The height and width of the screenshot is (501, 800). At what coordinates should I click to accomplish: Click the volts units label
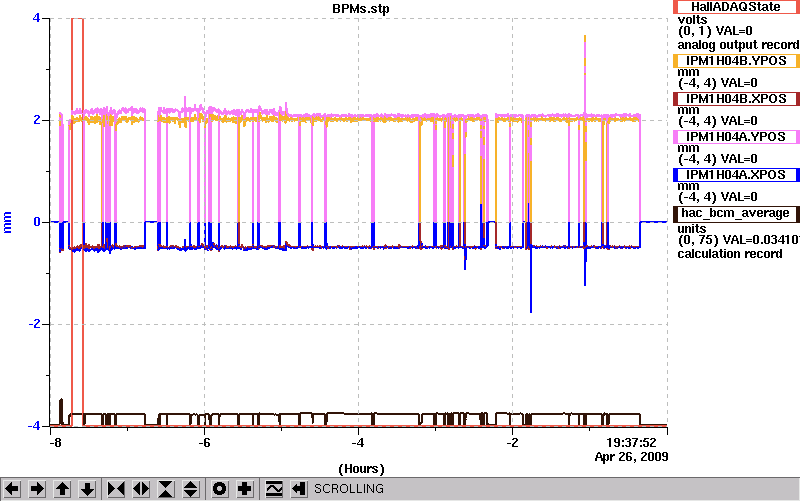pyautogui.click(x=692, y=20)
